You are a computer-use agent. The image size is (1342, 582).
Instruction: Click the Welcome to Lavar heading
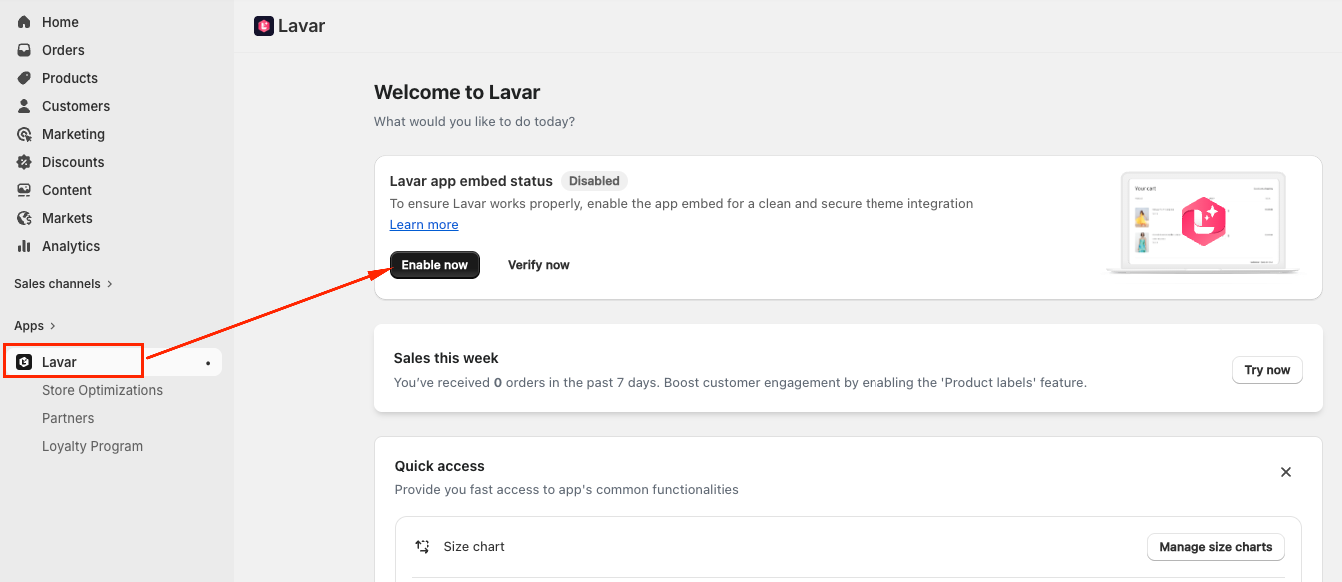click(x=457, y=93)
